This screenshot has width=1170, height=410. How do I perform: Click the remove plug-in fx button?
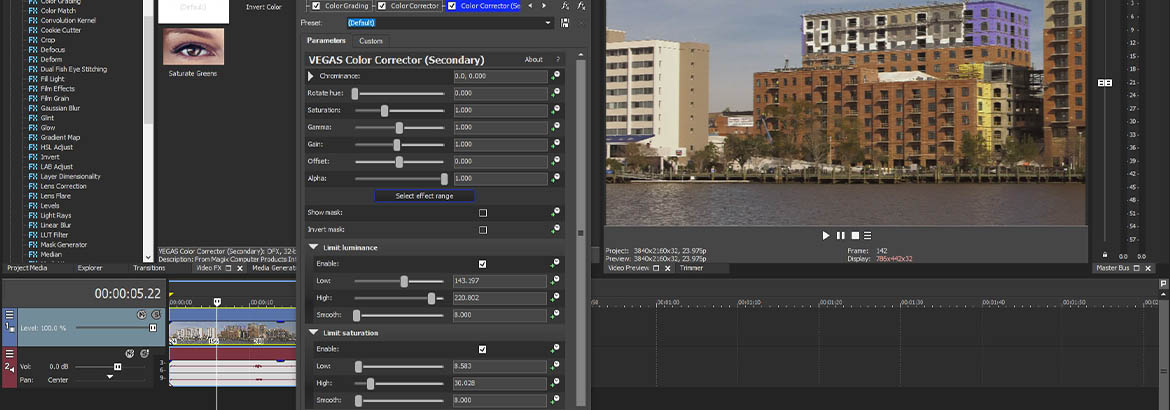point(581,6)
